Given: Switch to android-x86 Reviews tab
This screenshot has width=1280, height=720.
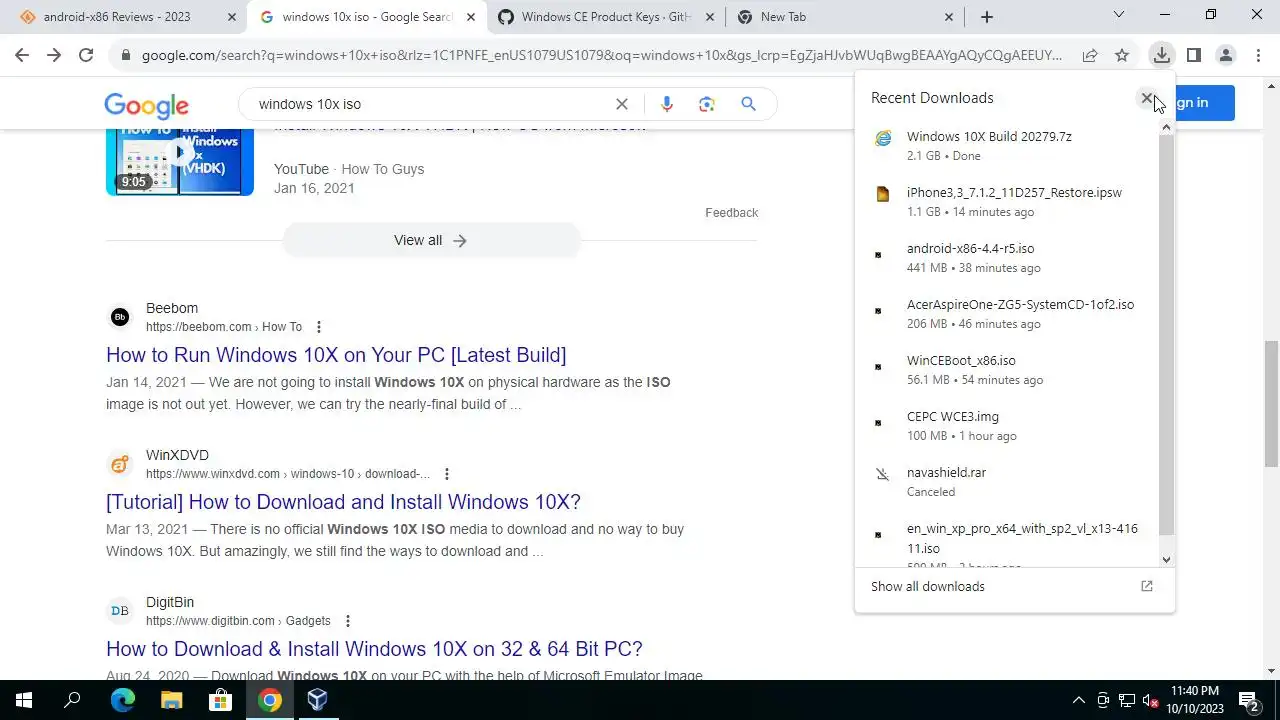Looking at the screenshot, I should coord(117,17).
